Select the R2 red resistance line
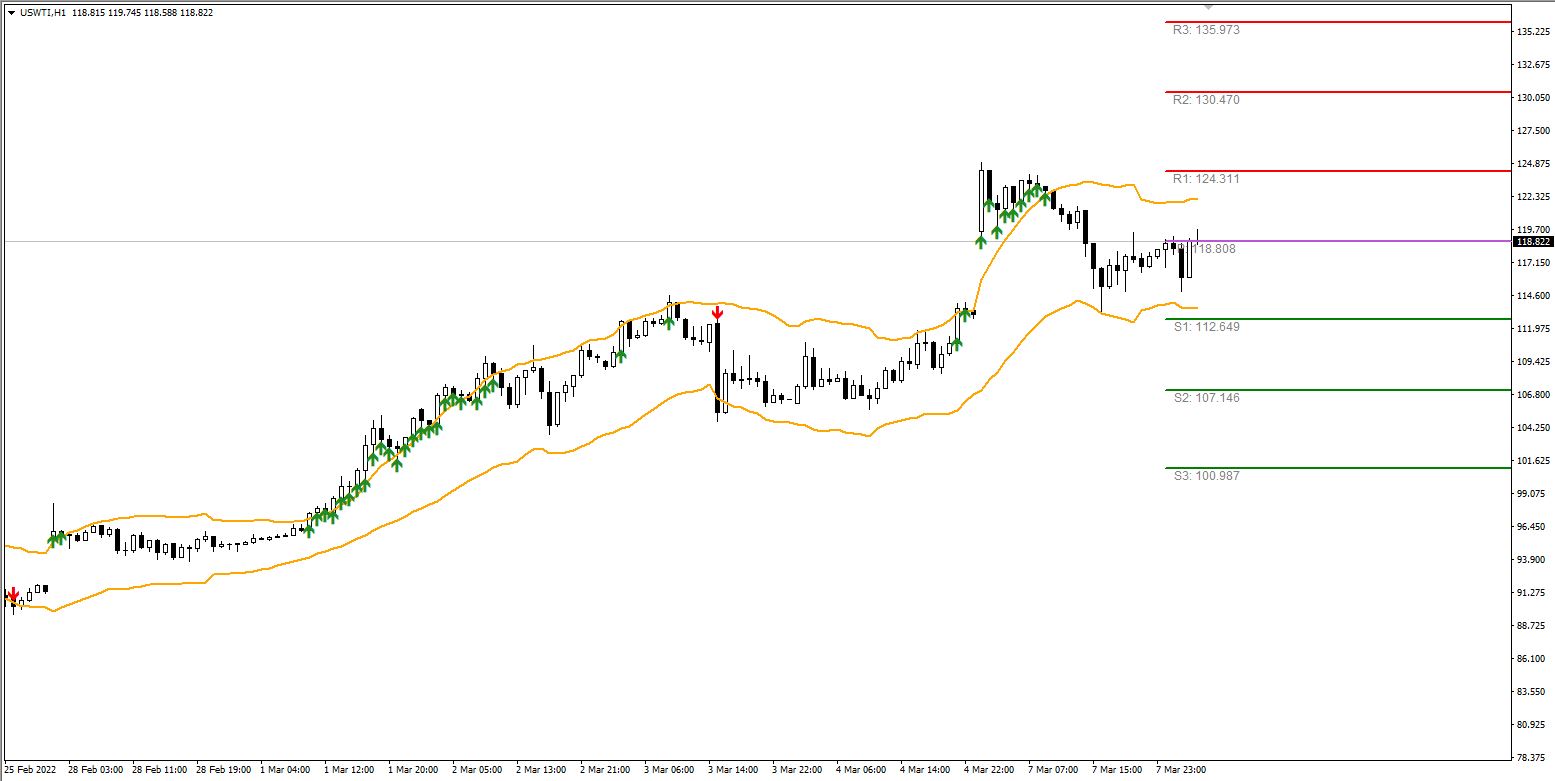The height and width of the screenshot is (781, 1555). (x=1338, y=92)
